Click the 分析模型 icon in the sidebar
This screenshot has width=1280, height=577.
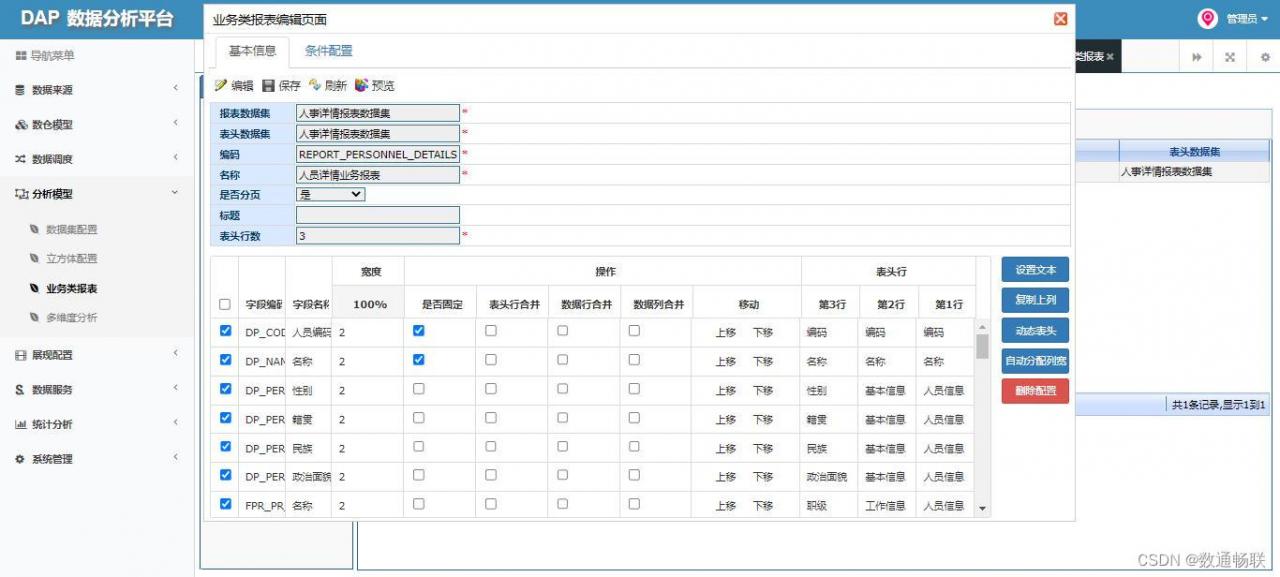pyautogui.click(x=22, y=194)
